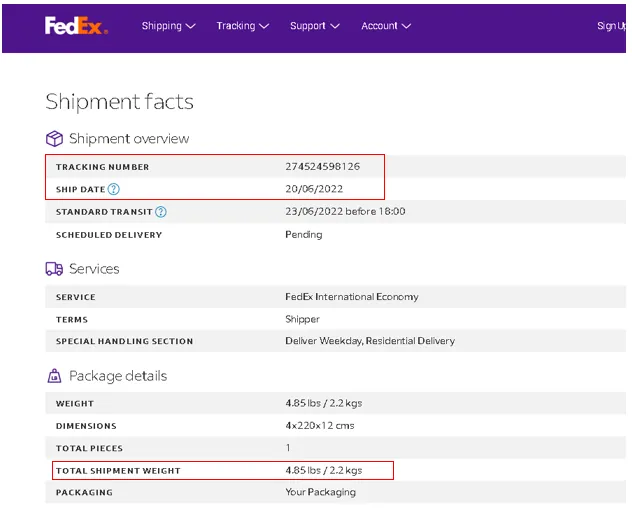The height and width of the screenshot is (511, 632).
Task: Click the Shipment overview box icon
Action: [x=54, y=139]
